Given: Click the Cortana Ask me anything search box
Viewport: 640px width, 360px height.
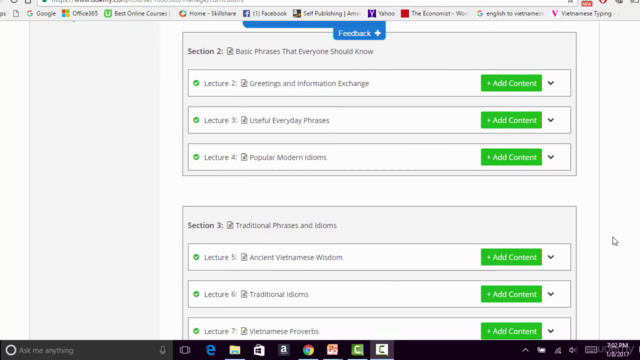Looking at the screenshot, I should 87,350.
